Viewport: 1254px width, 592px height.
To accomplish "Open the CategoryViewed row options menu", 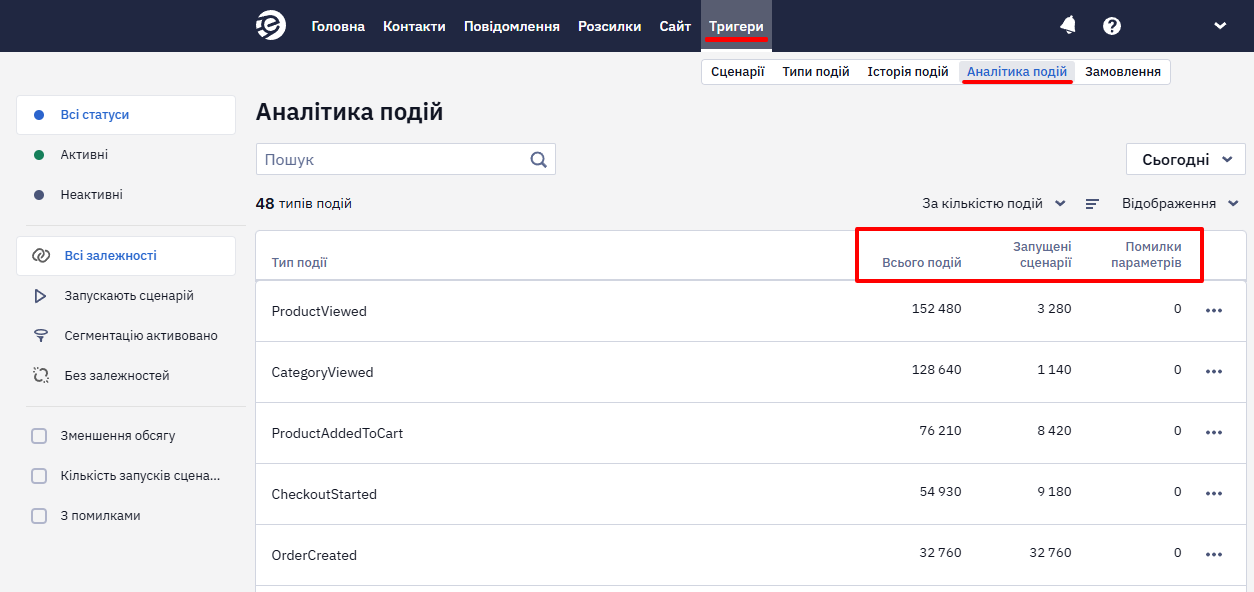I will click(x=1214, y=372).
